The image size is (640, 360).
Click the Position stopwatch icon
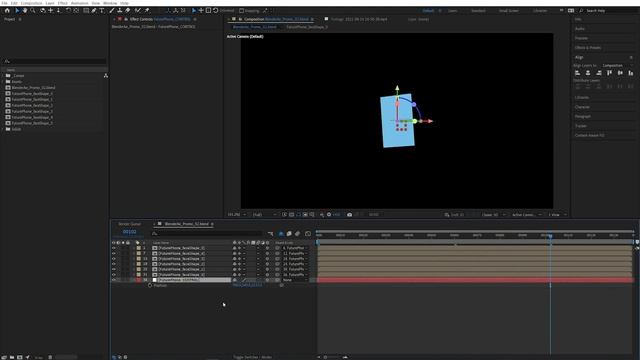click(x=150, y=285)
